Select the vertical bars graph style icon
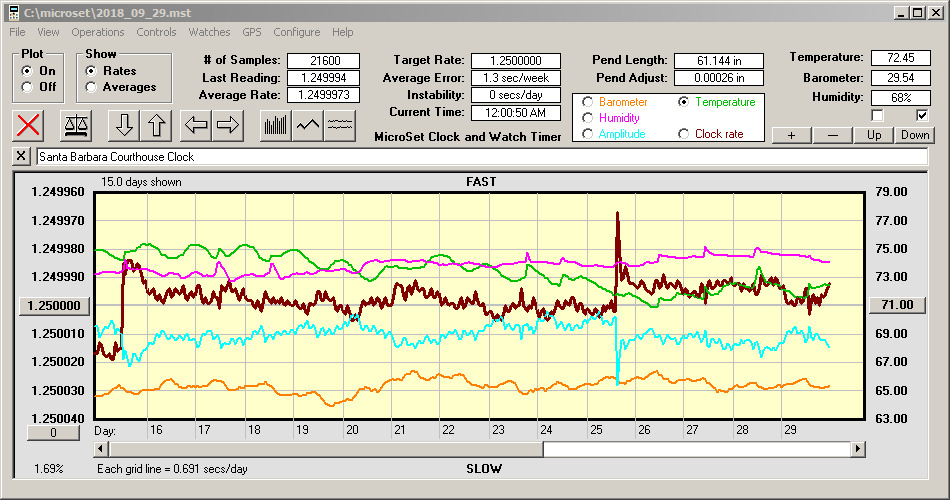The height and width of the screenshot is (500, 950). click(276, 125)
